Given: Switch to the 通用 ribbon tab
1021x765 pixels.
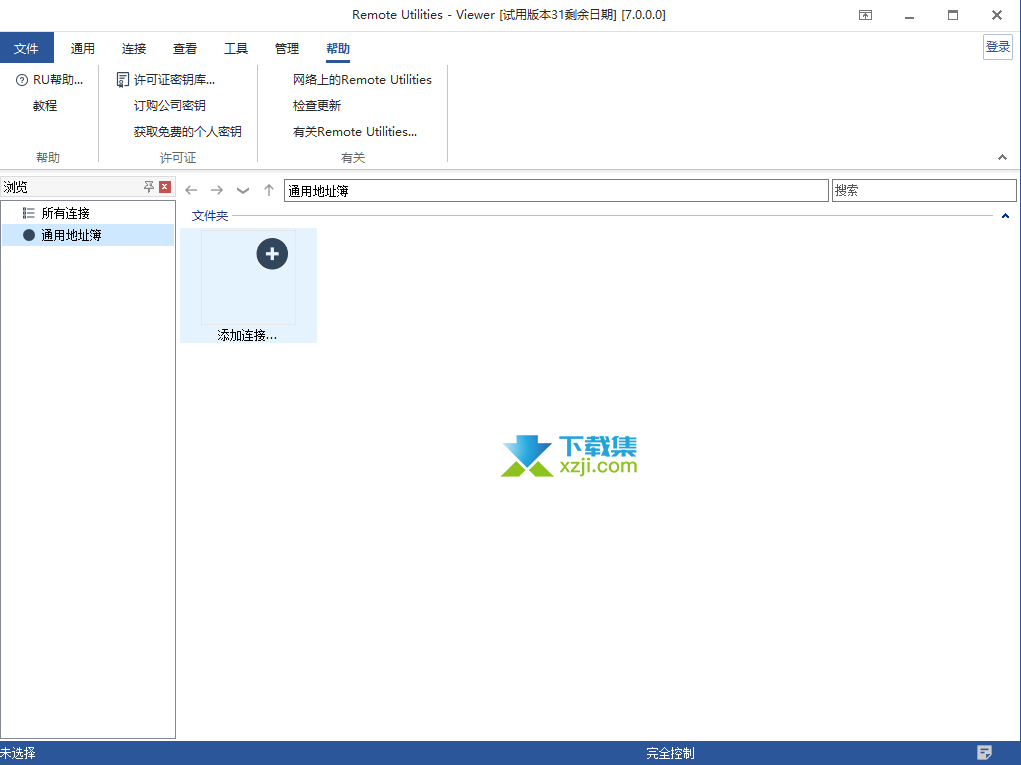Looking at the screenshot, I should [83, 48].
